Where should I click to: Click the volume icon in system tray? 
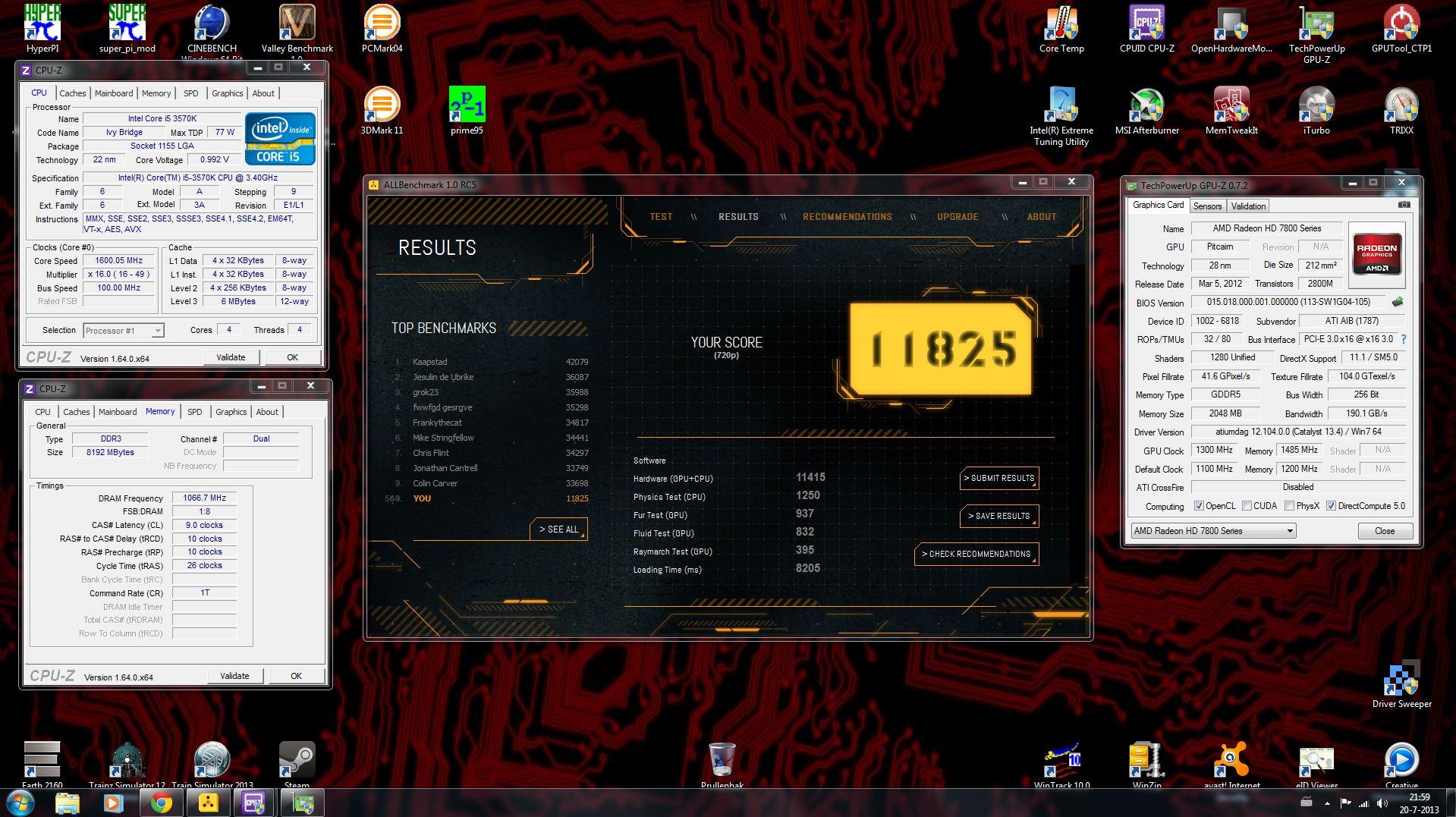(x=1382, y=803)
